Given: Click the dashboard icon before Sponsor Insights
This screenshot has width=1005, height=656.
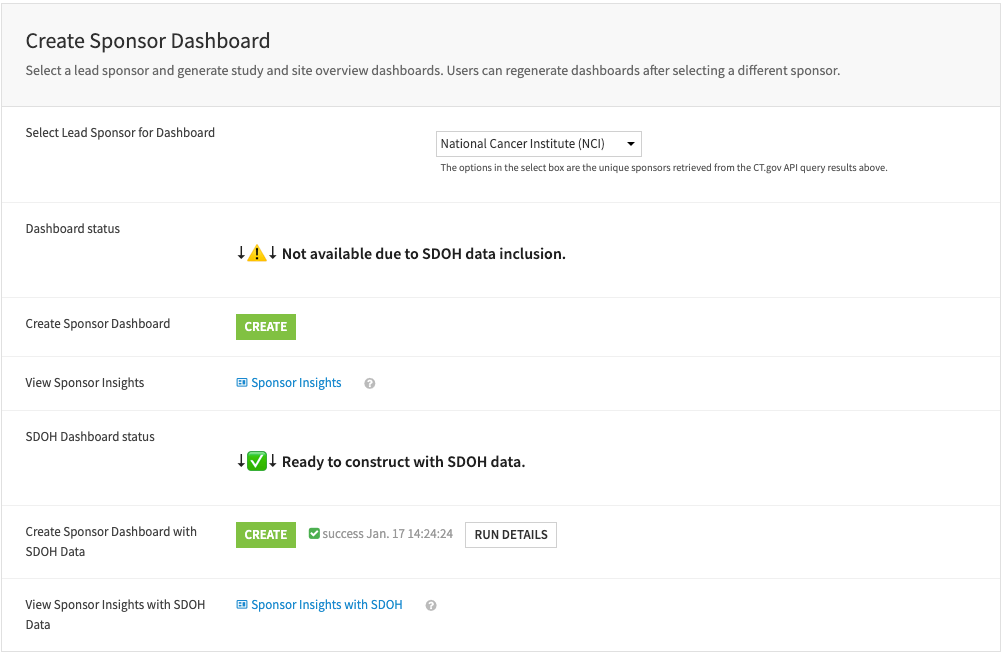Looking at the screenshot, I should [x=240, y=382].
